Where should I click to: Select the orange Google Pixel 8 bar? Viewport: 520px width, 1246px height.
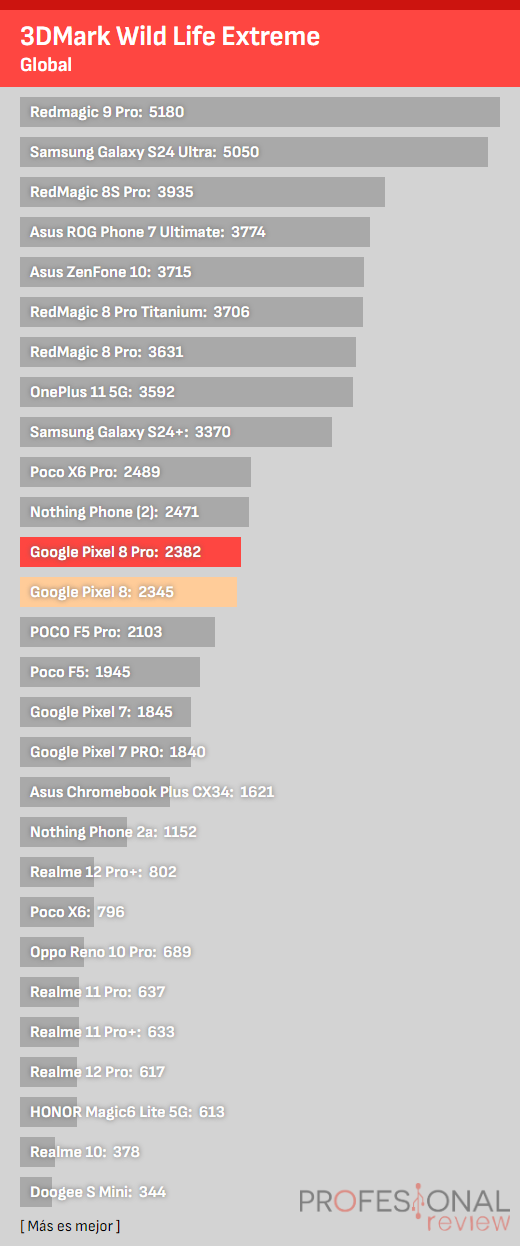128,592
